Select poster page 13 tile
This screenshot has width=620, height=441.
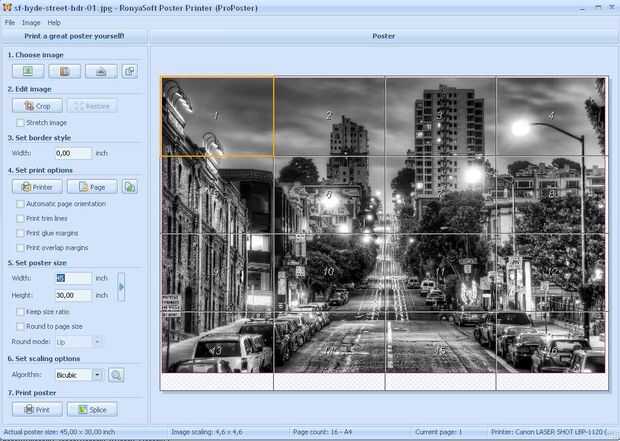click(x=217, y=351)
